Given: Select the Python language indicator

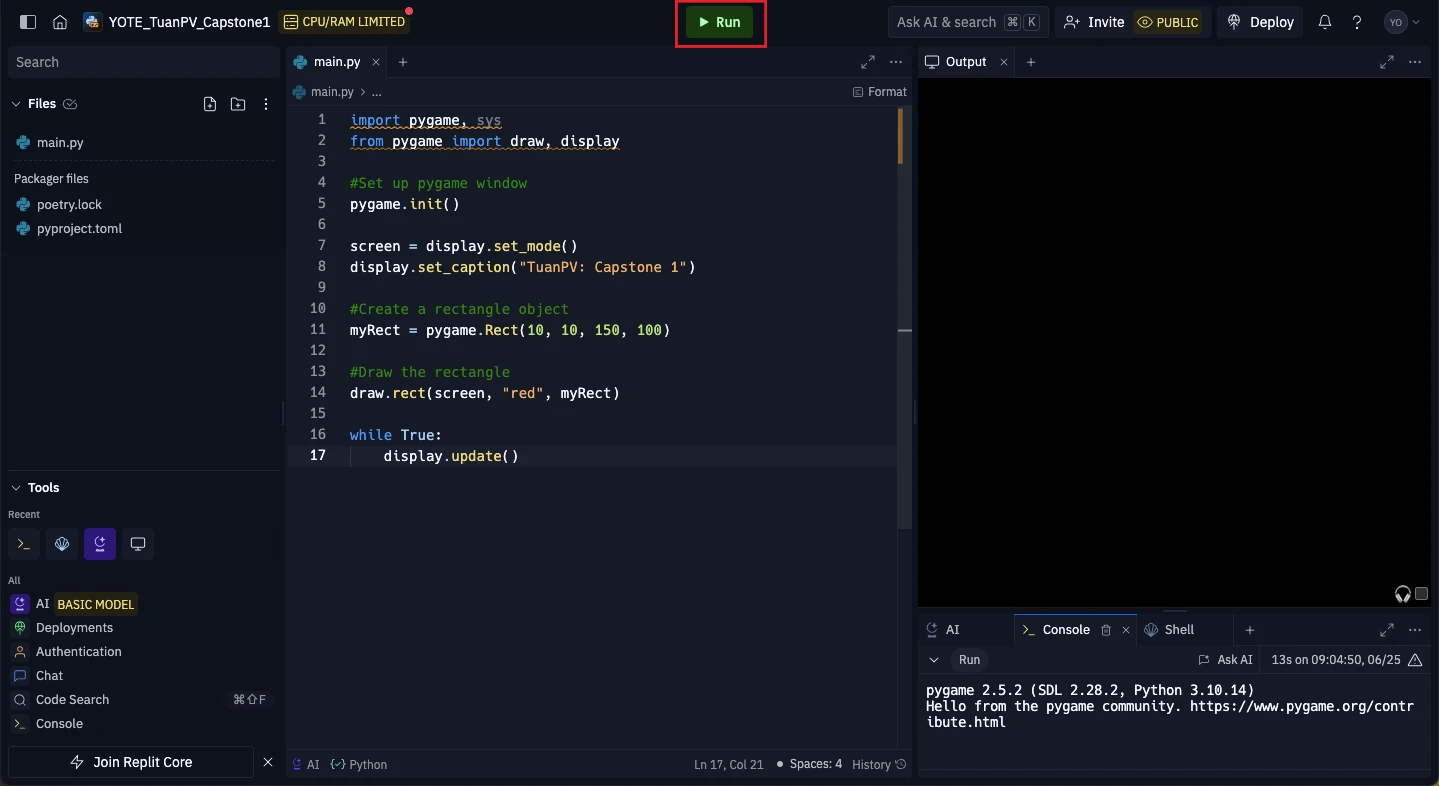Looking at the screenshot, I should [359, 764].
